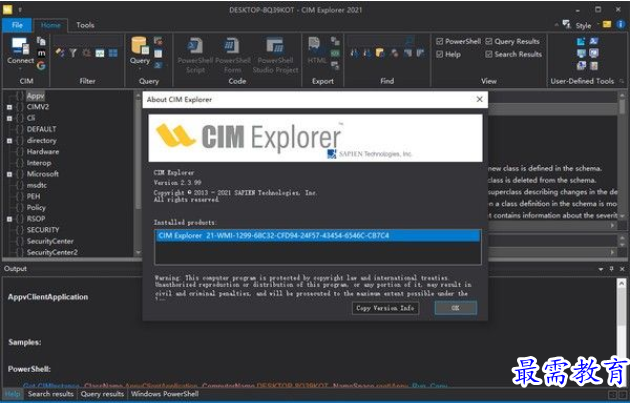Click the top small icon in Export group
The height and width of the screenshot is (403, 636).
click(x=335, y=41)
